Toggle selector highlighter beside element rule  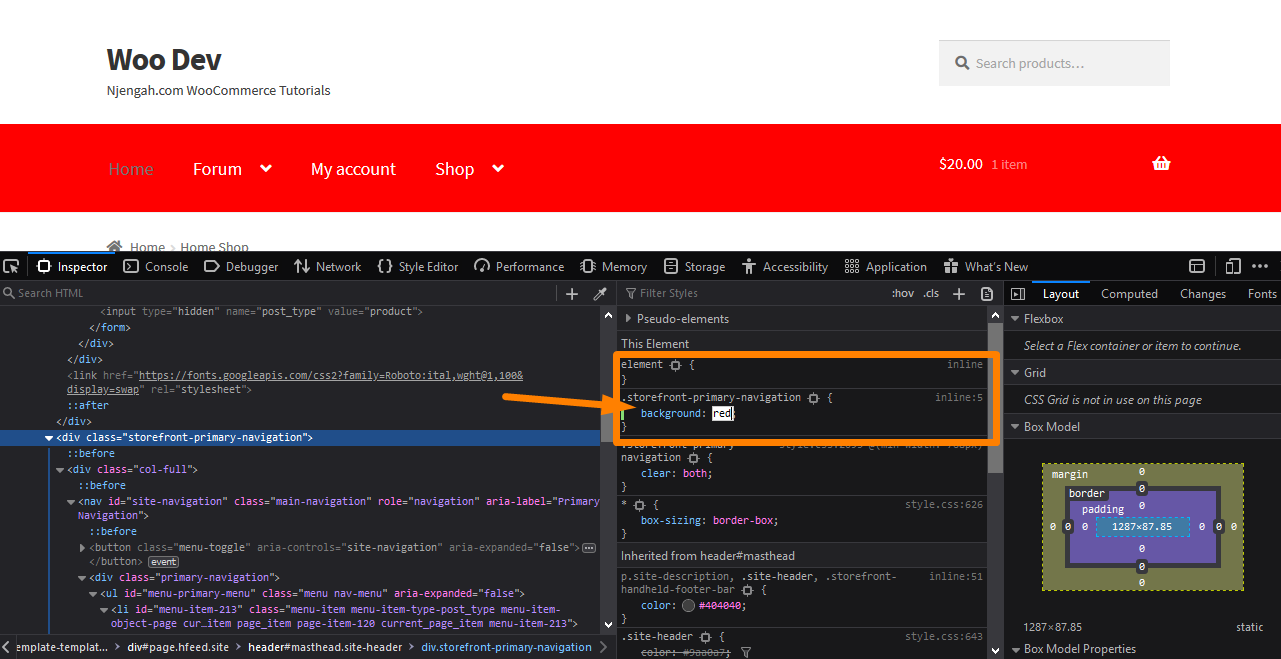(x=676, y=365)
